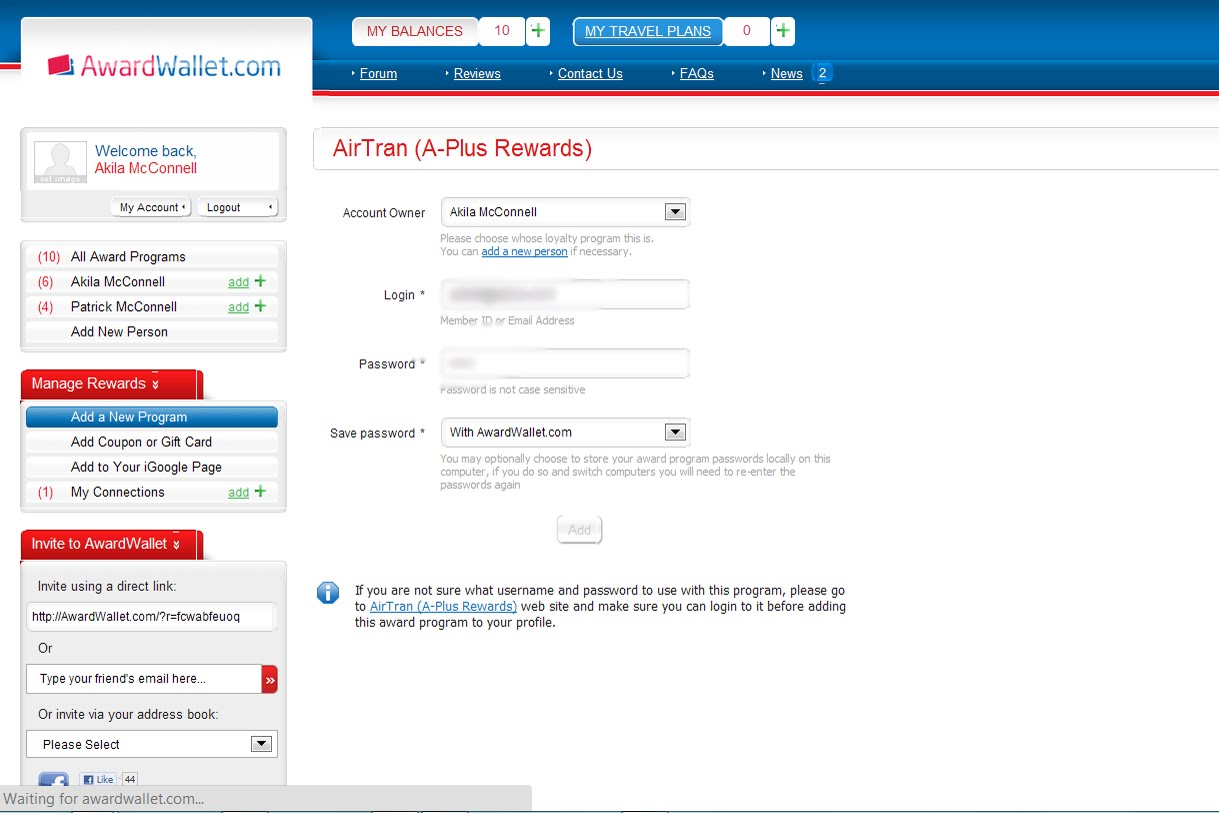Viewport: 1219px width, 813px height.
Task: Click the 'add a new person' link
Action: (524, 252)
